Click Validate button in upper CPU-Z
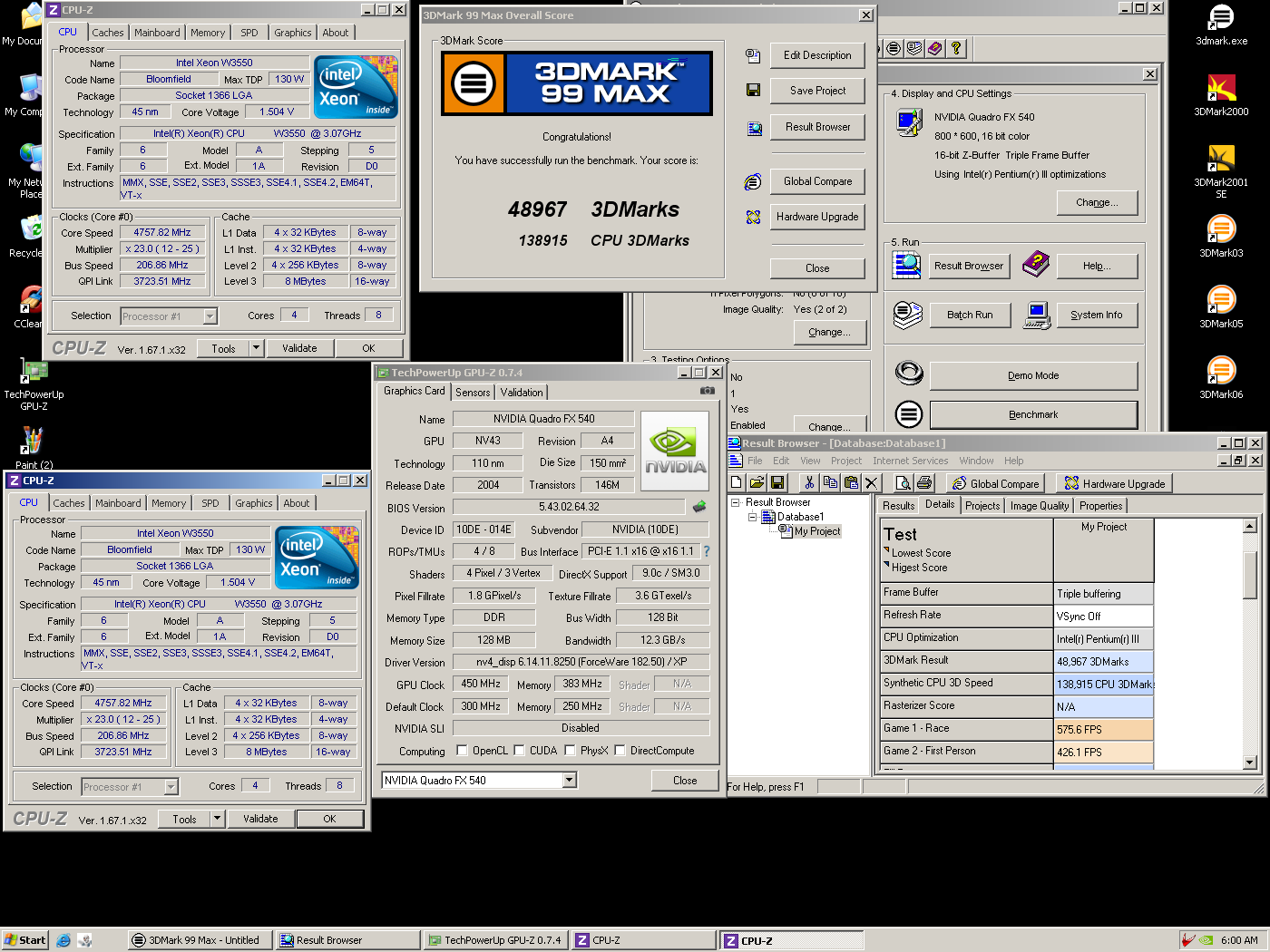 (x=299, y=348)
